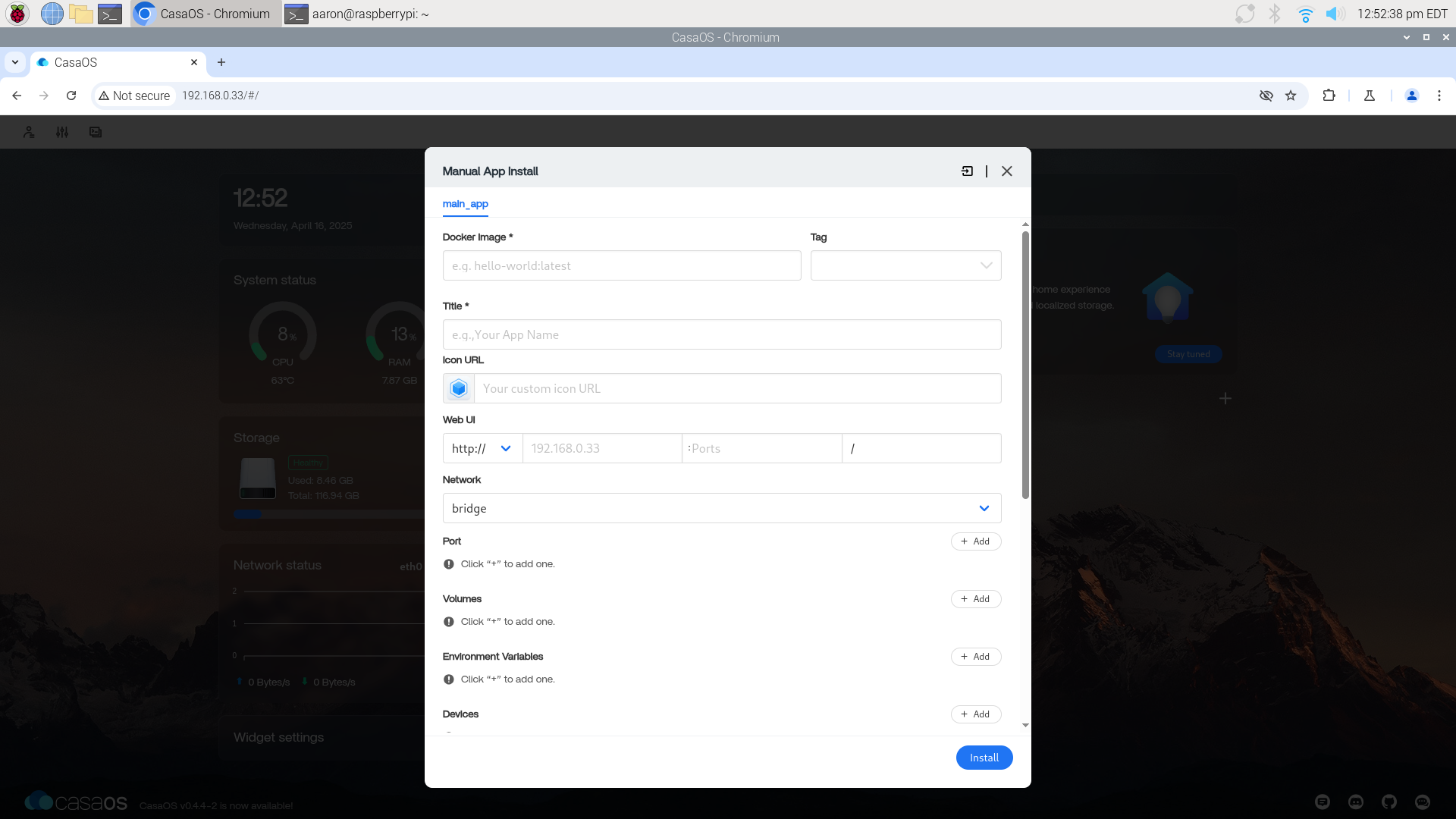1456x819 pixels.
Task: Open Chromium Labs flask icon
Action: pos(1370,96)
